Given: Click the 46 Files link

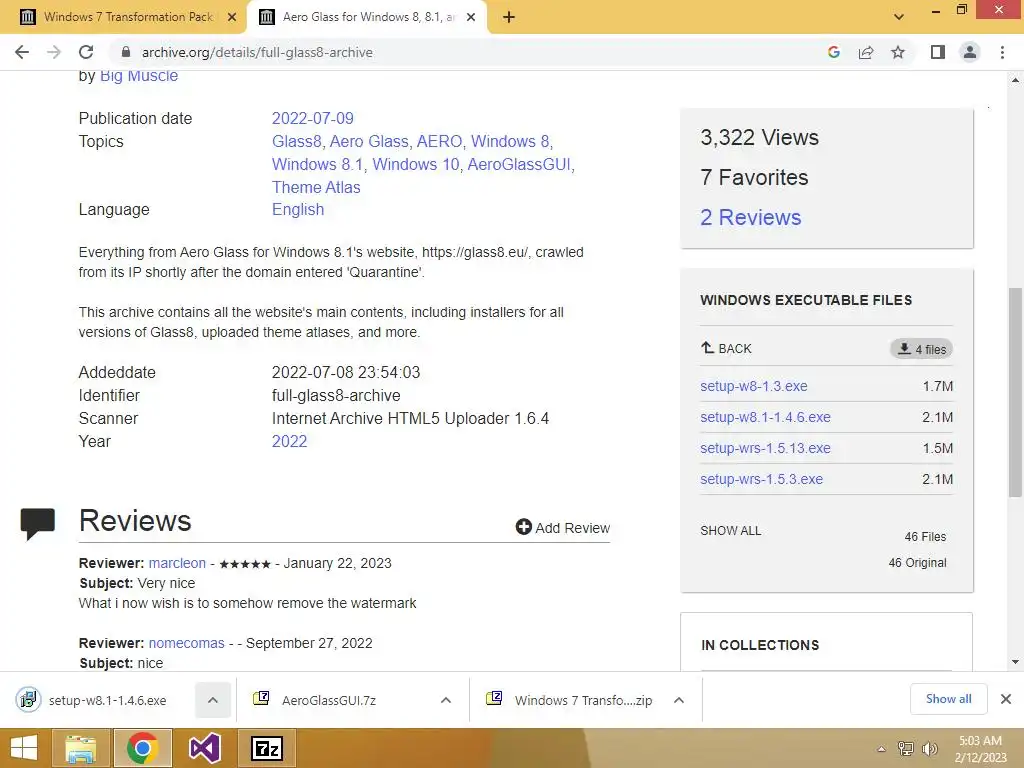Looking at the screenshot, I should click(x=925, y=537).
